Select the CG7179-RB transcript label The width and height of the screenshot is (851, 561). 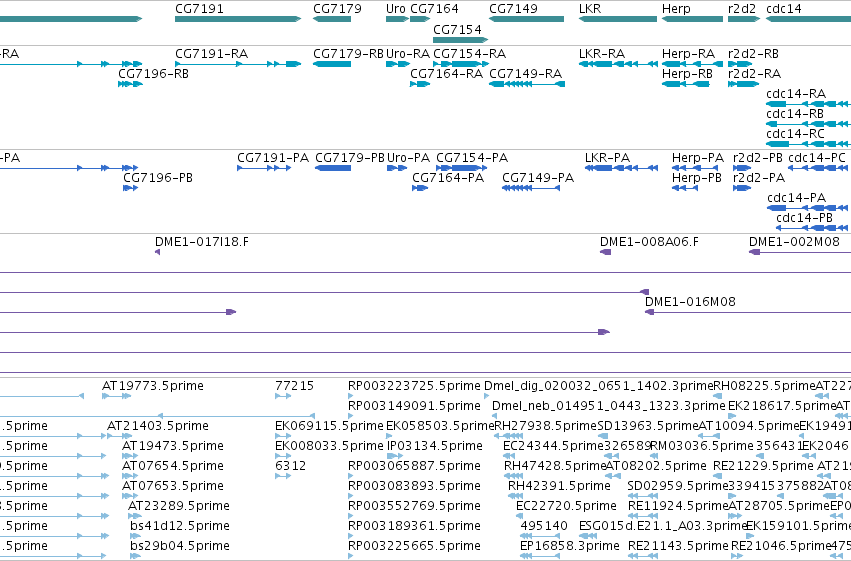tap(348, 54)
